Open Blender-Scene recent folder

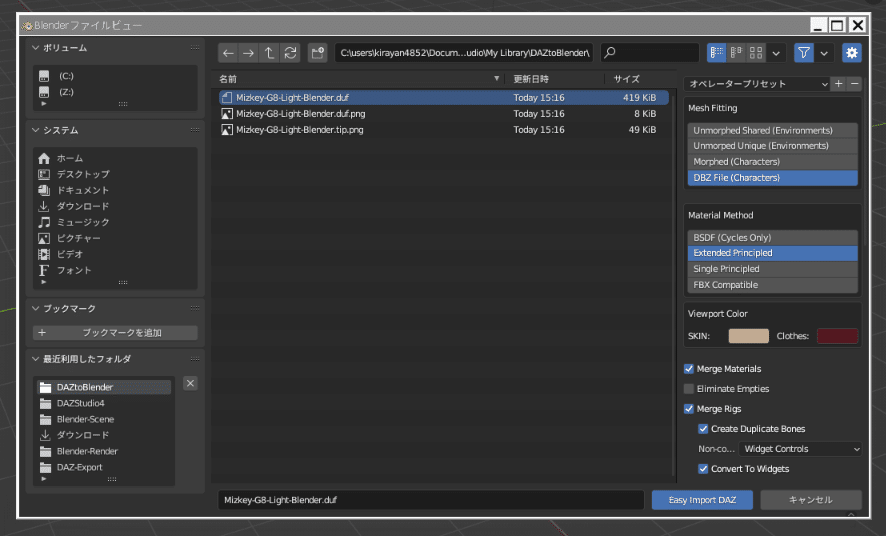tap(104, 419)
